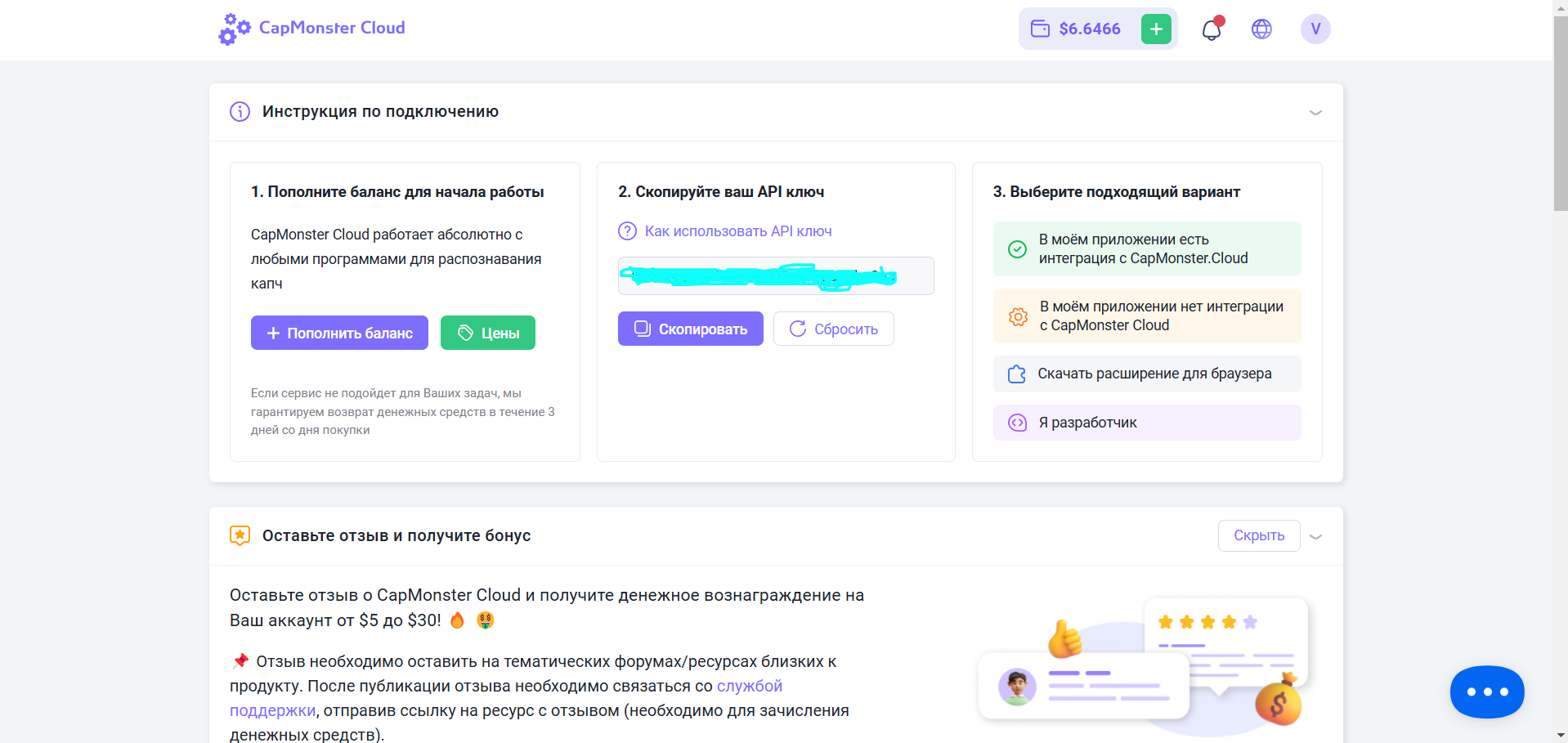Click the red pushpin emoji before Отзыв
This screenshot has height=743, width=1568.
[x=240, y=660]
